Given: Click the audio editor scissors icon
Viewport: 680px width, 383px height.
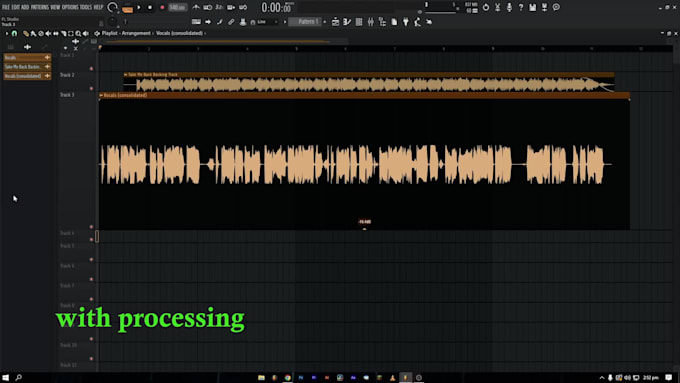Looking at the screenshot, I should tap(497, 7).
